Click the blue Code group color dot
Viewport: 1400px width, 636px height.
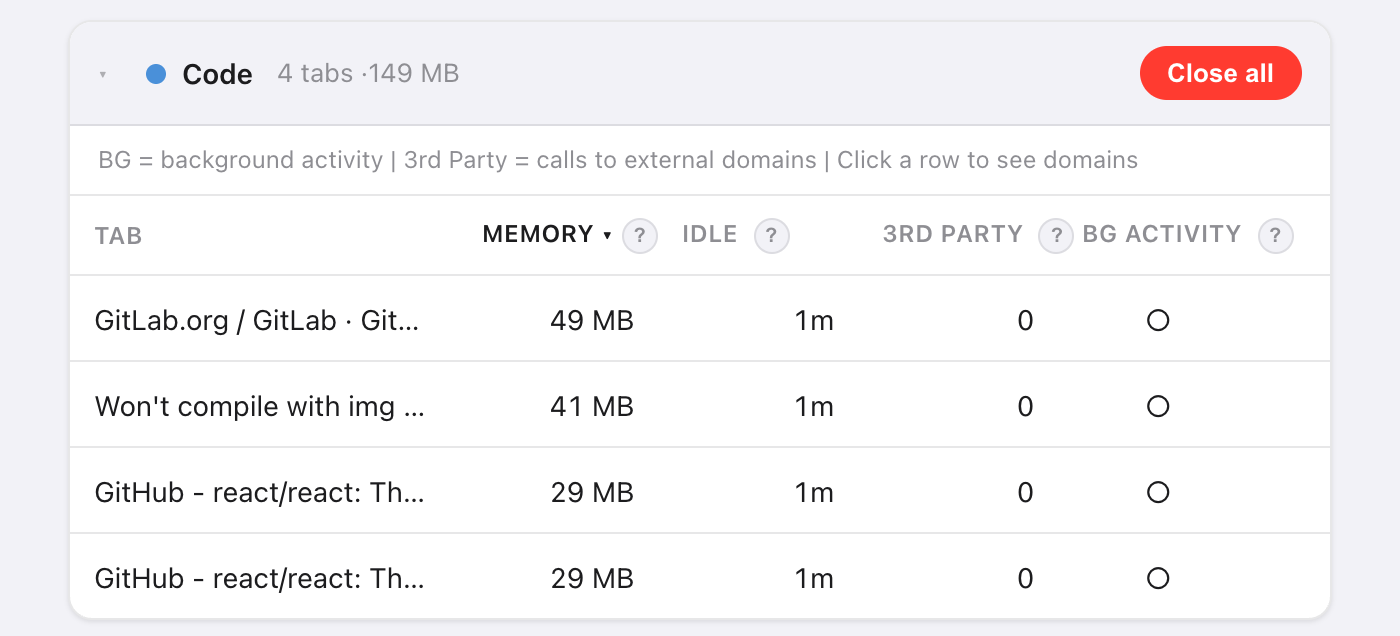pos(156,74)
